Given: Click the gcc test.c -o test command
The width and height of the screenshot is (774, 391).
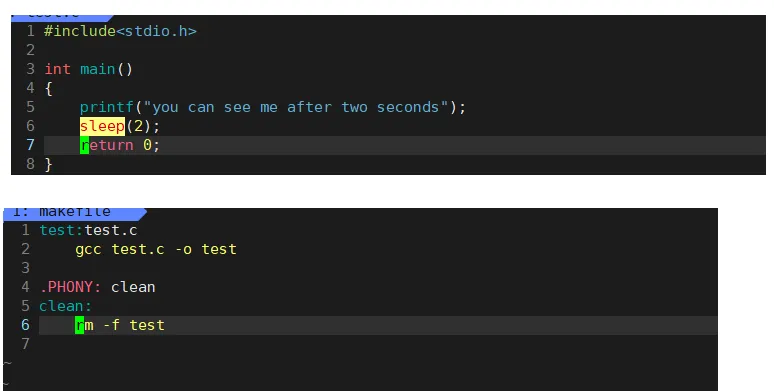Looking at the screenshot, I should tap(156, 249).
